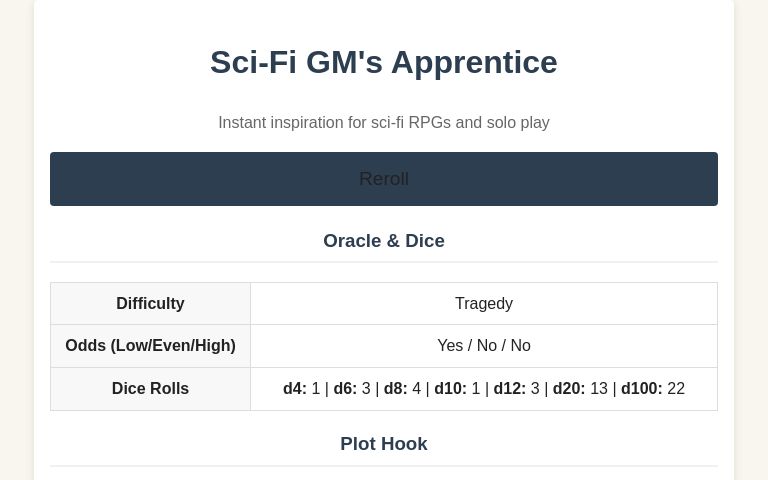Click the d20 roll label

tap(568, 388)
